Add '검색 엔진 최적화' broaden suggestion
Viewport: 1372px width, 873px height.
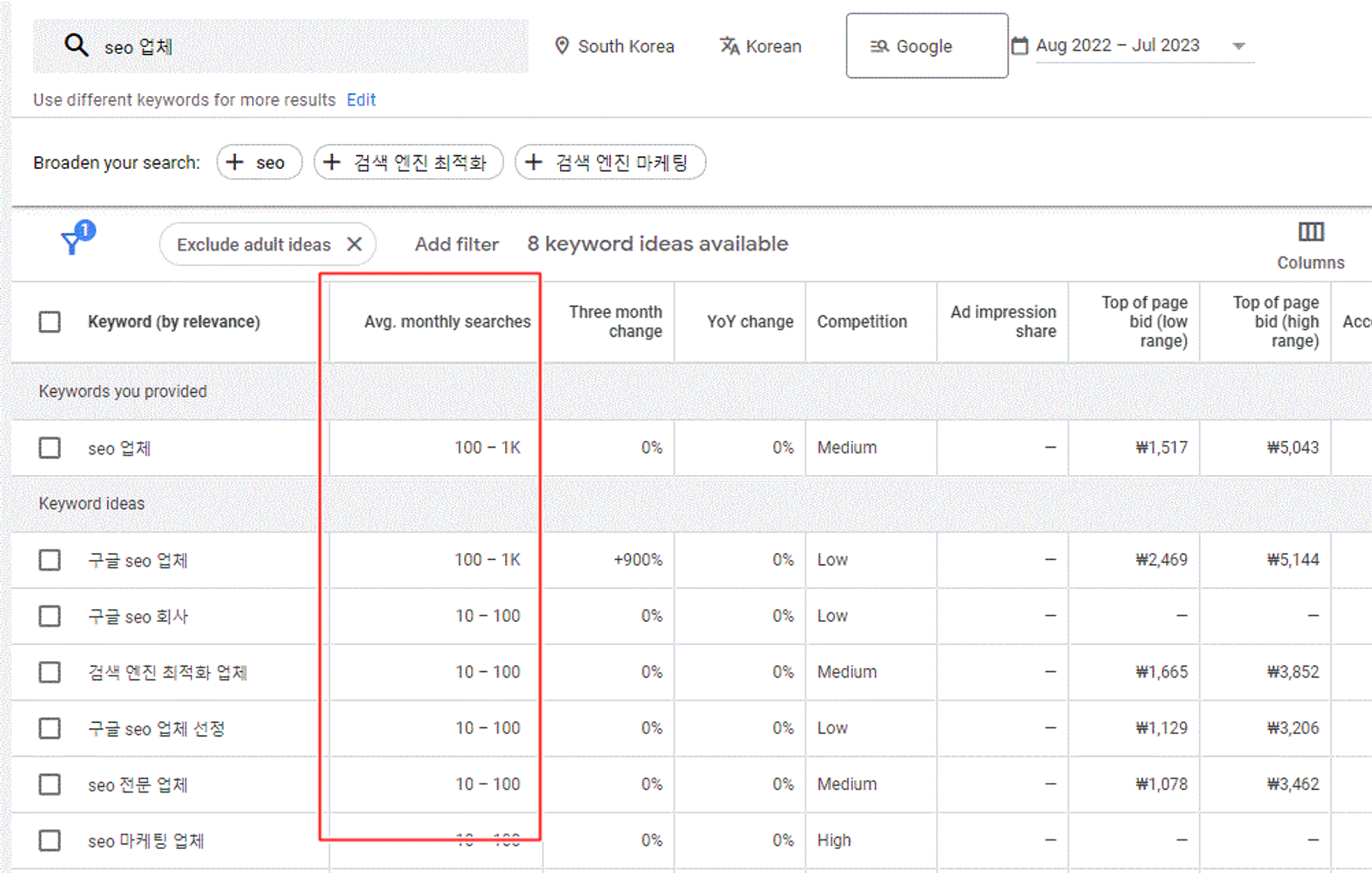(x=408, y=162)
